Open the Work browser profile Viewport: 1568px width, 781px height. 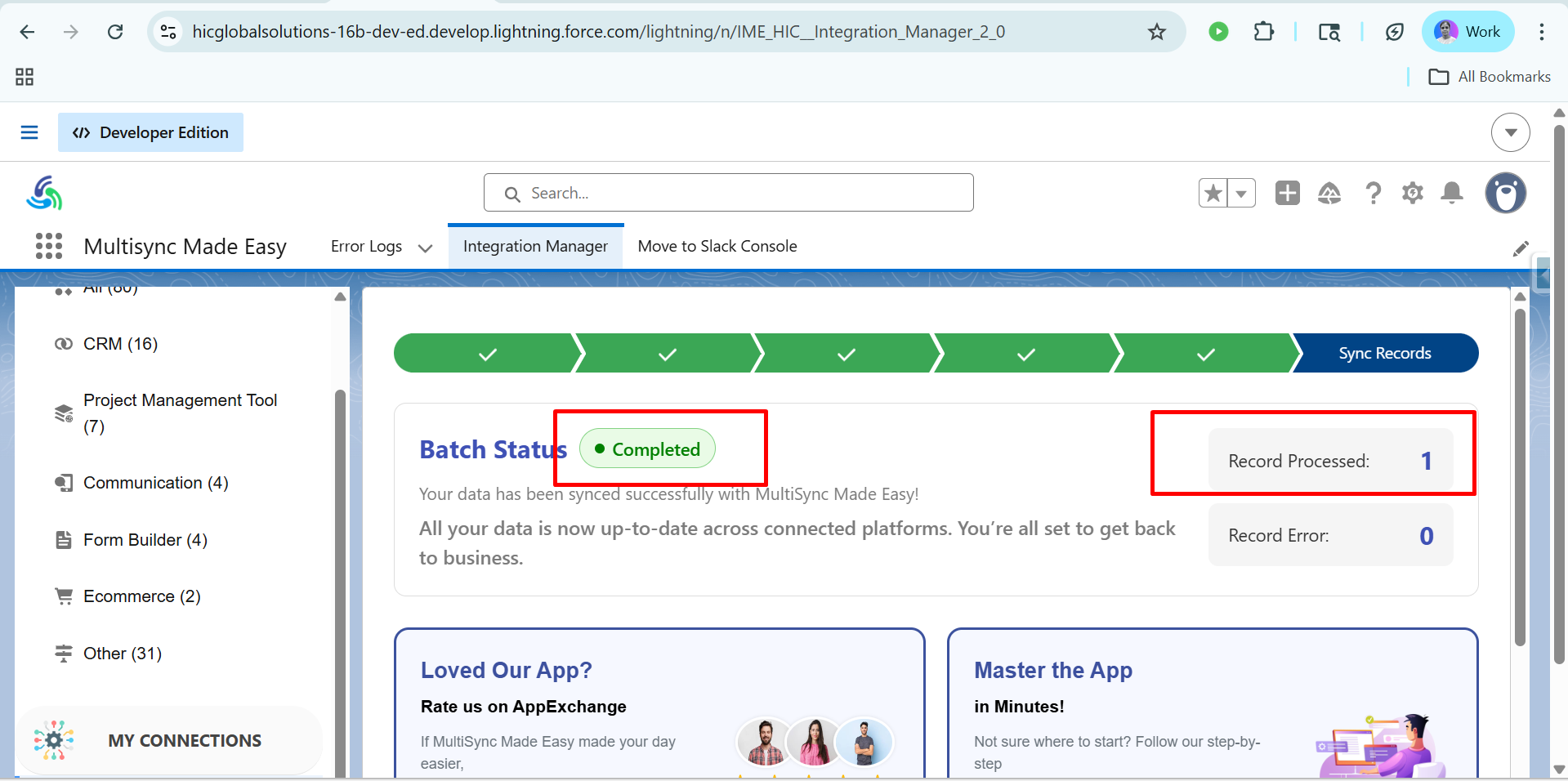point(1467,32)
